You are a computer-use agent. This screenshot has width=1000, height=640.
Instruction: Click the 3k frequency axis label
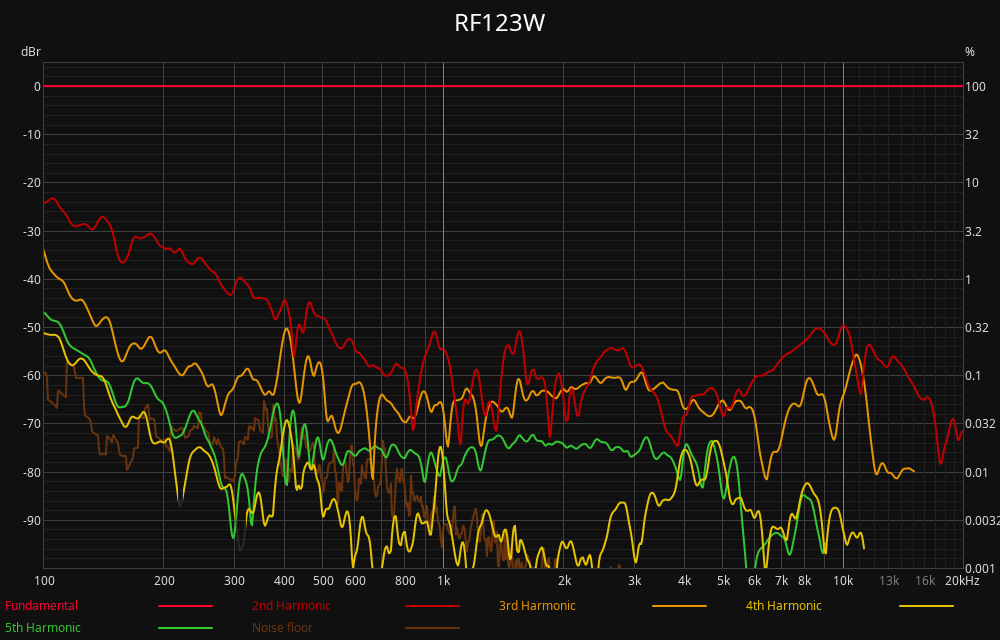pos(634,581)
